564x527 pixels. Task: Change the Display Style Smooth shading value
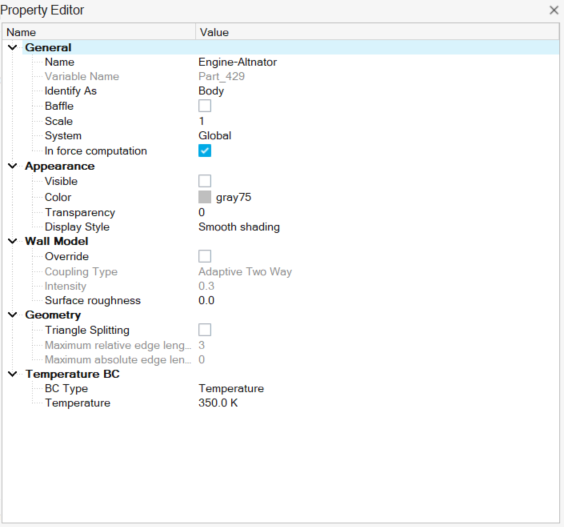tap(239, 227)
